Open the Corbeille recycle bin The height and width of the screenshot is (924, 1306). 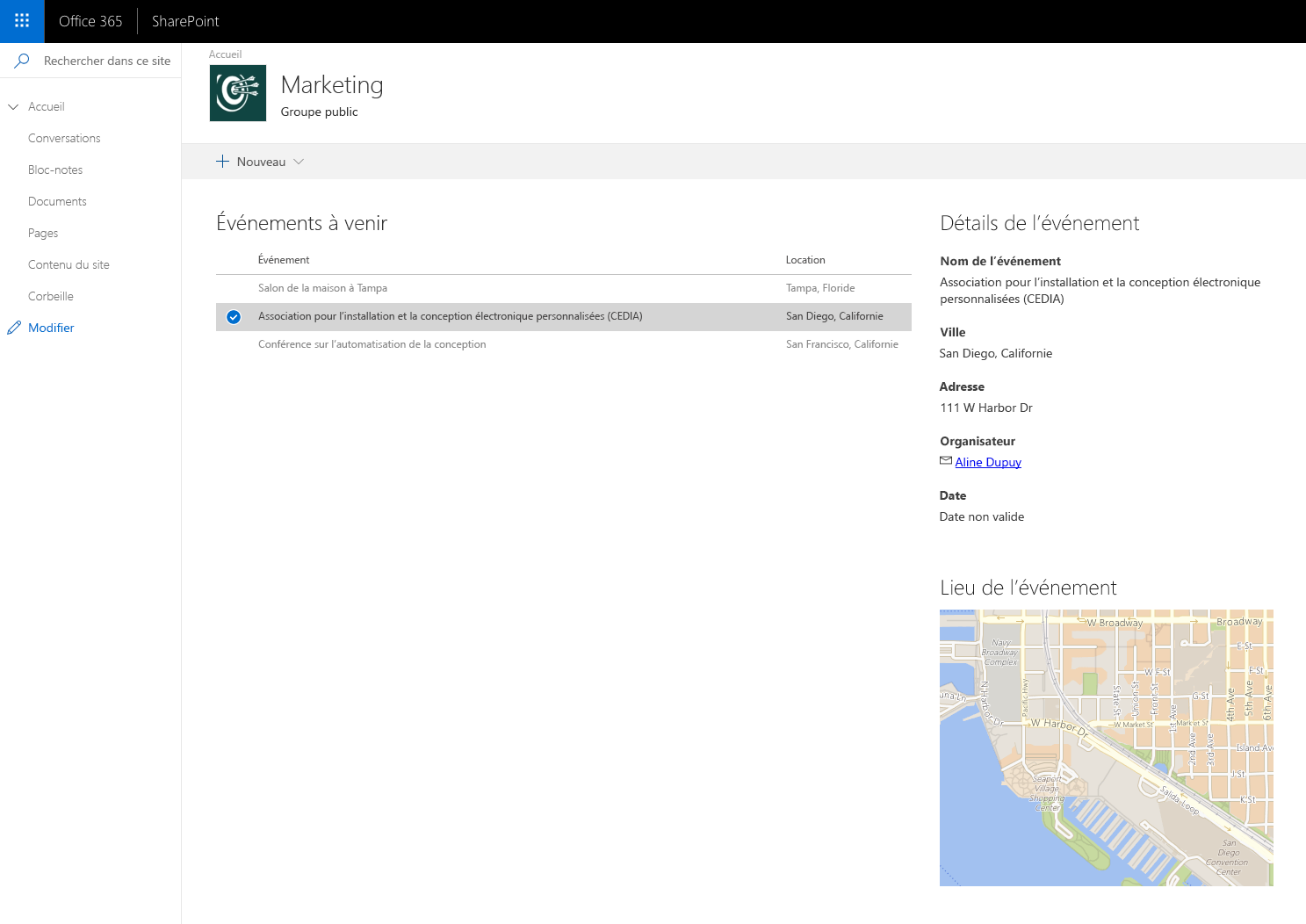click(x=50, y=296)
